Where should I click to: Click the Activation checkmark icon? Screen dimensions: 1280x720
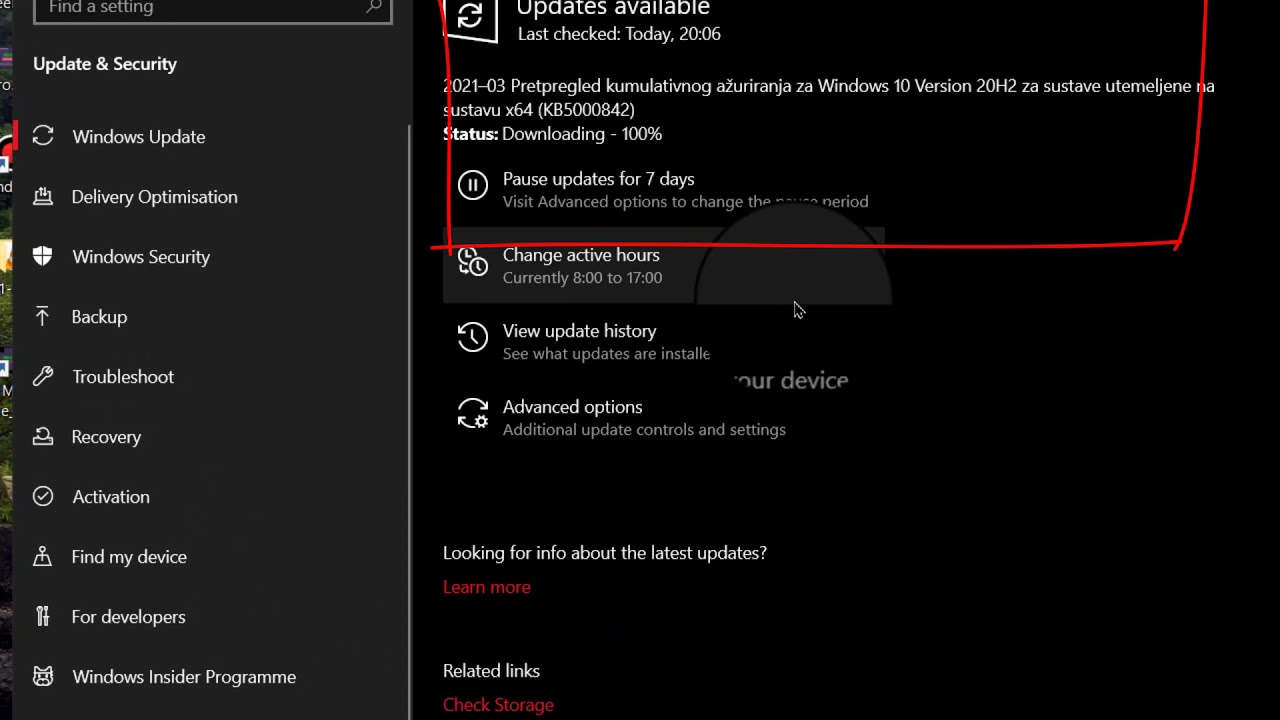click(x=43, y=496)
